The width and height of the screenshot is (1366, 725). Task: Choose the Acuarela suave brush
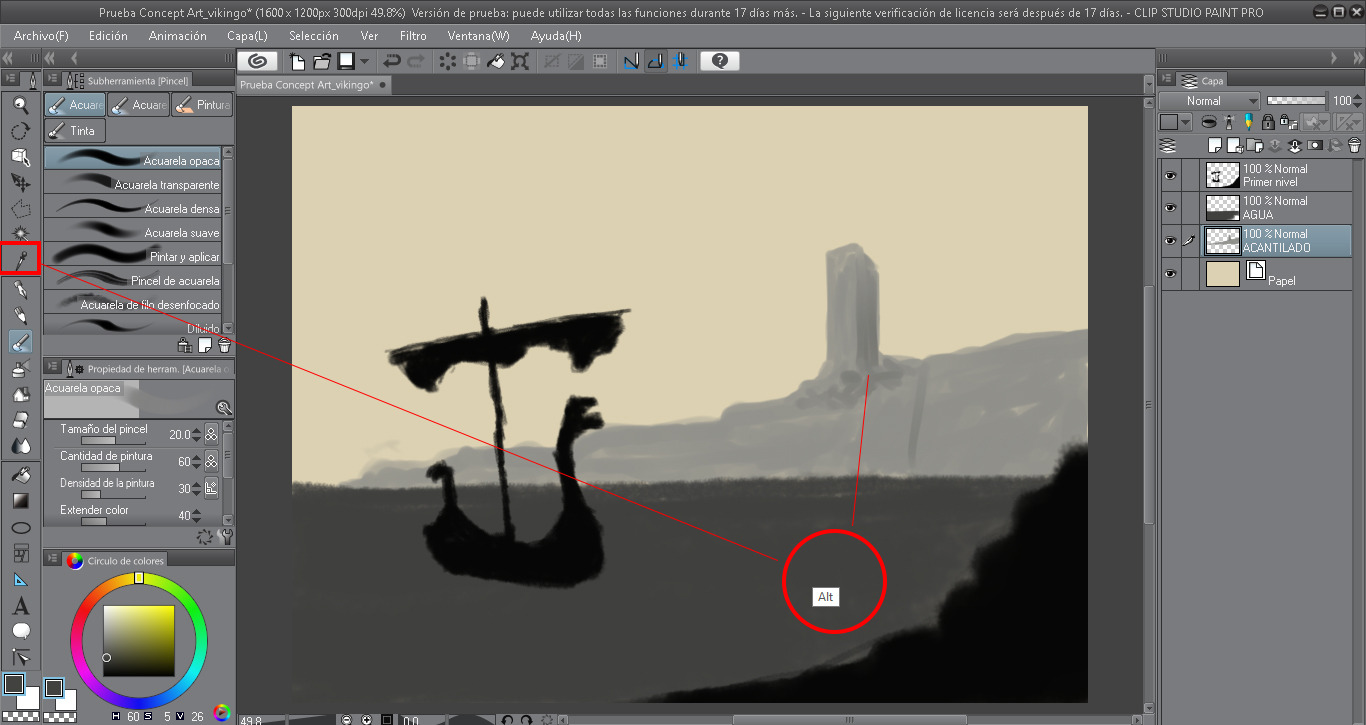coord(133,231)
